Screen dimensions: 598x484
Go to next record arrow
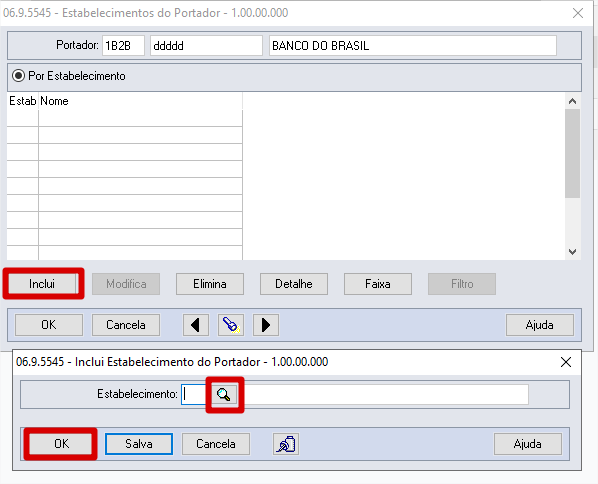pos(266,325)
